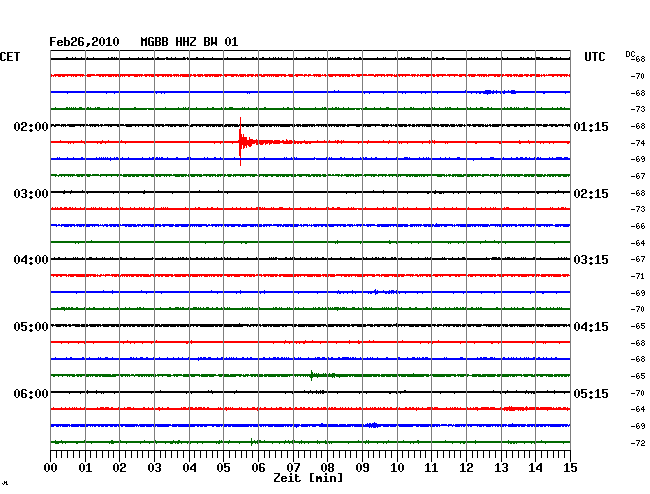
Task: Click the 06 minute axis label
Action: click(258, 467)
